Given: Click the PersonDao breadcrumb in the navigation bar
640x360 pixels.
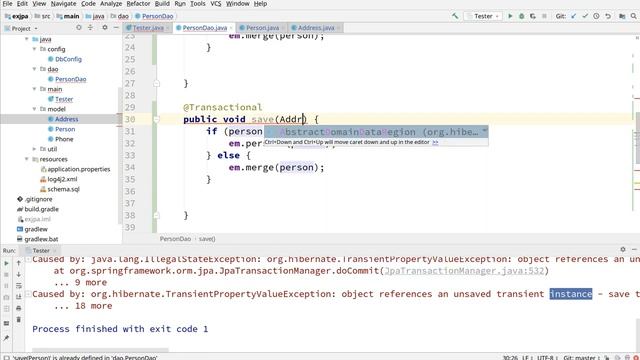Looking at the screenshot, I should click(154, 16).
